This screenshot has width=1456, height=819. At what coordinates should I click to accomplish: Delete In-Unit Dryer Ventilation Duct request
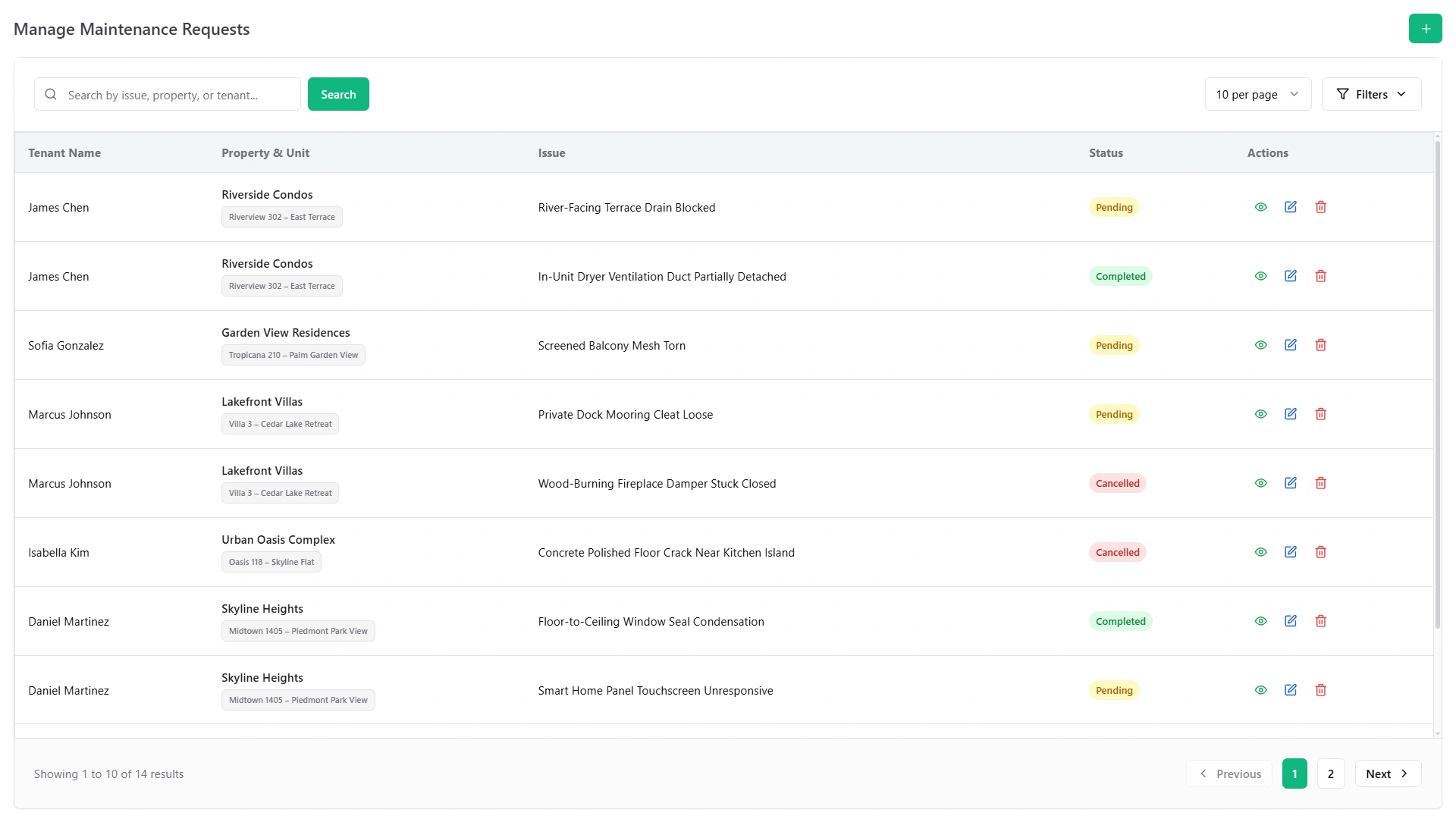[1321, 276]
